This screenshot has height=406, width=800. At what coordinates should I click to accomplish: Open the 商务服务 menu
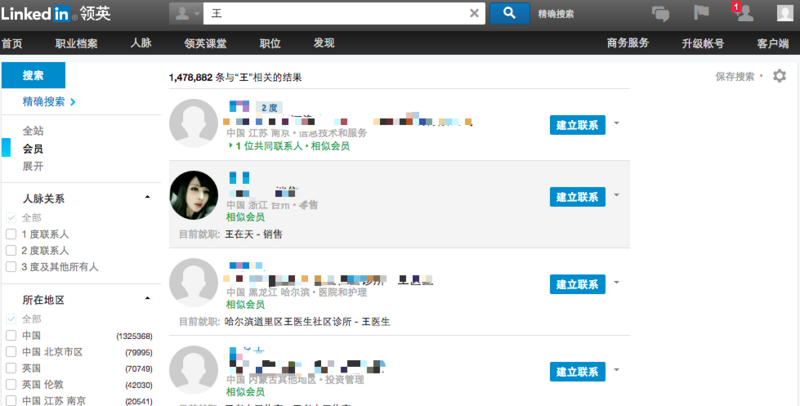tap(628, 43)
